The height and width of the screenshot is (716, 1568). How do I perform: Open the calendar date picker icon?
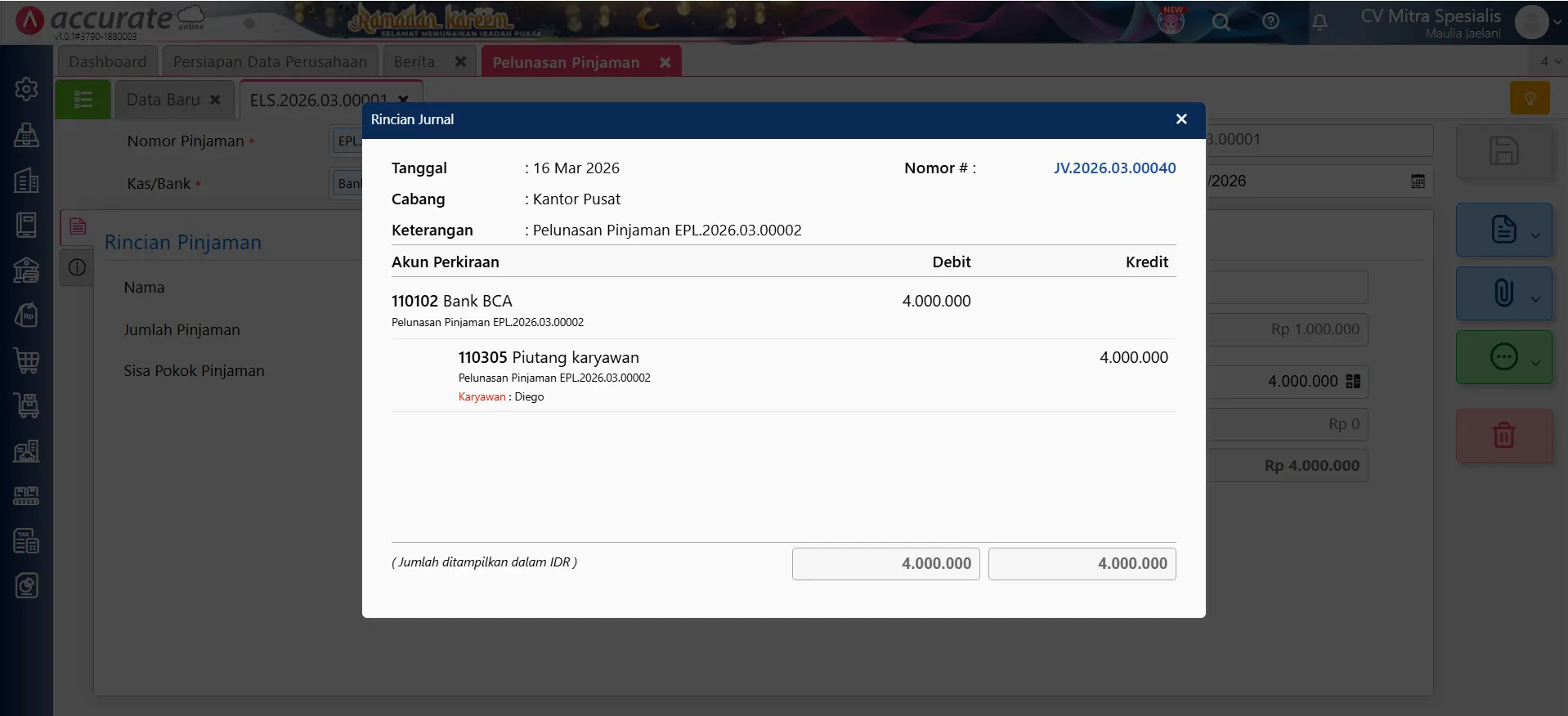(1418, 181)
